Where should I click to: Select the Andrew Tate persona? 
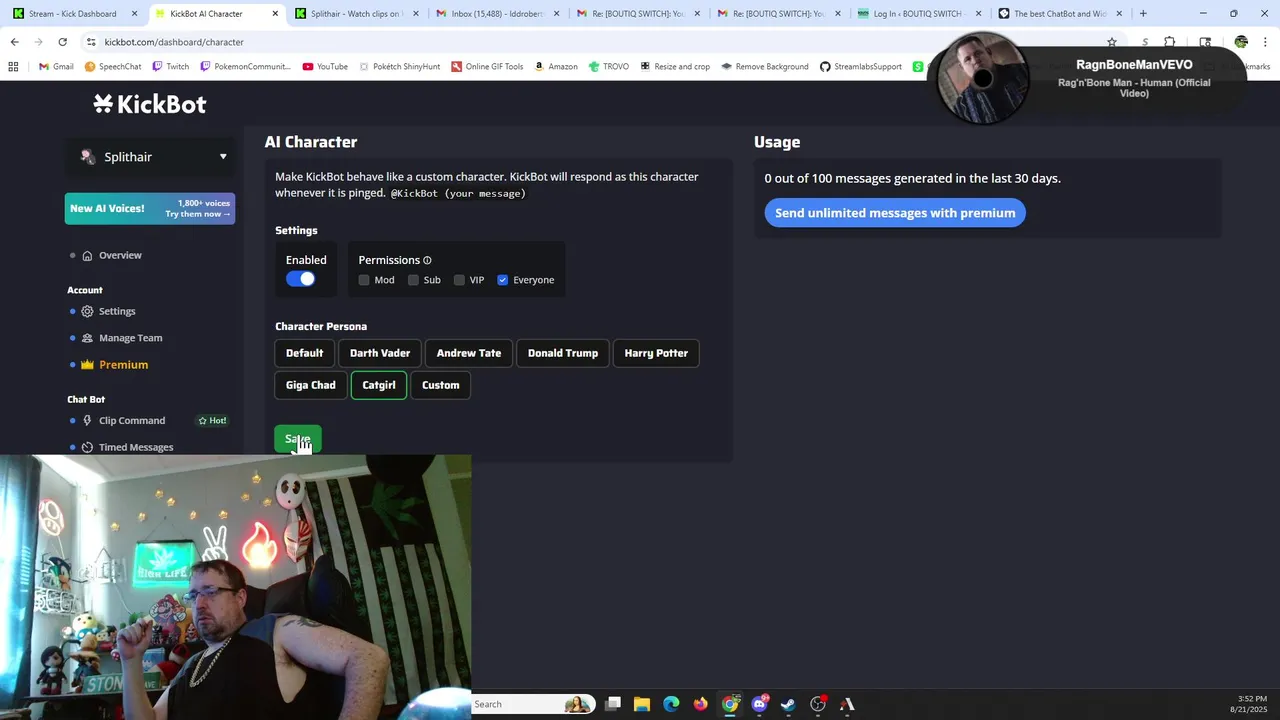pyautogui.click(x=469, y=353)
